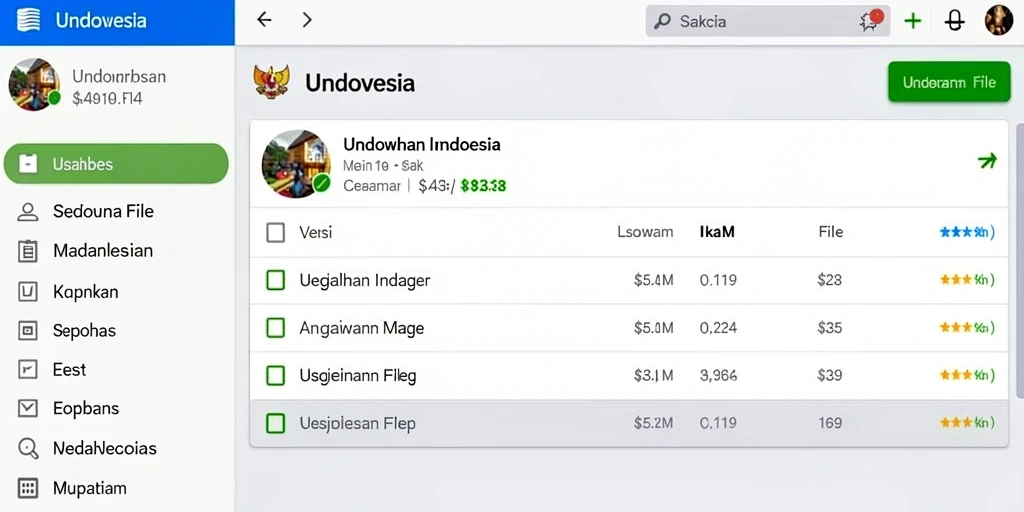Select the Usahbes sidebar menu item
This screenshot has height=512, width=1024.
[x=116, y=164]
